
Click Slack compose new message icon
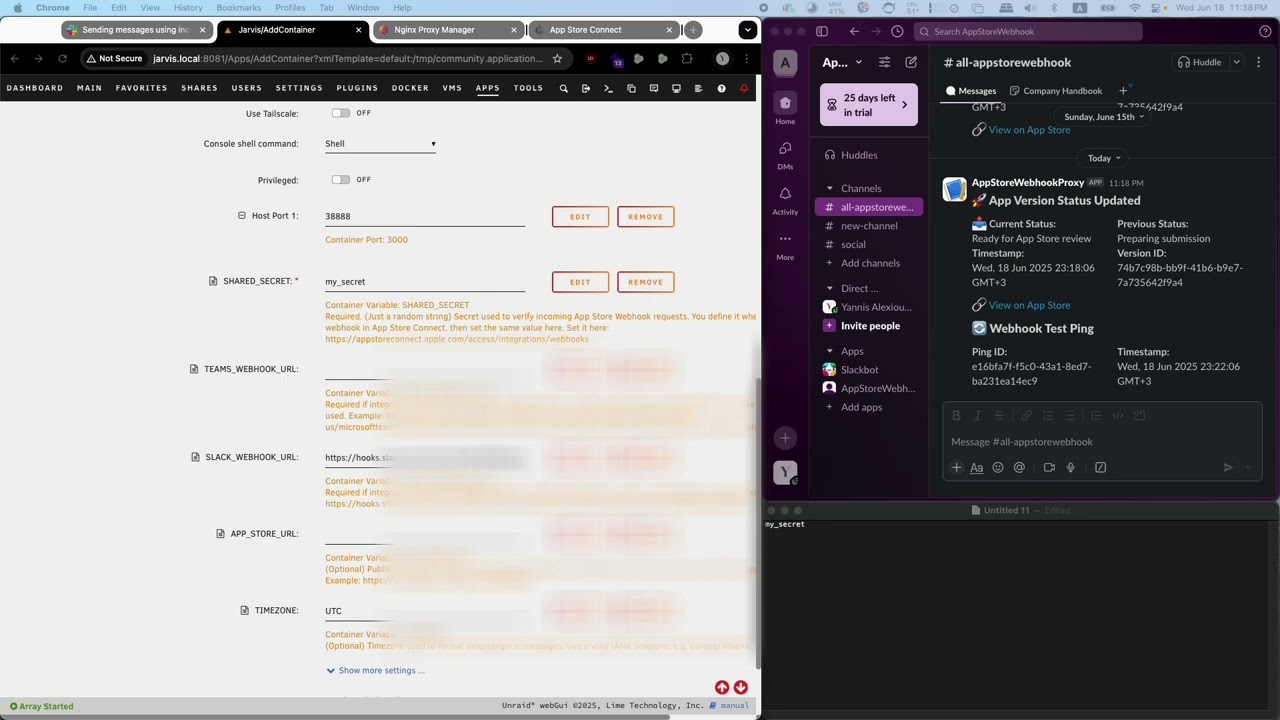911,62
